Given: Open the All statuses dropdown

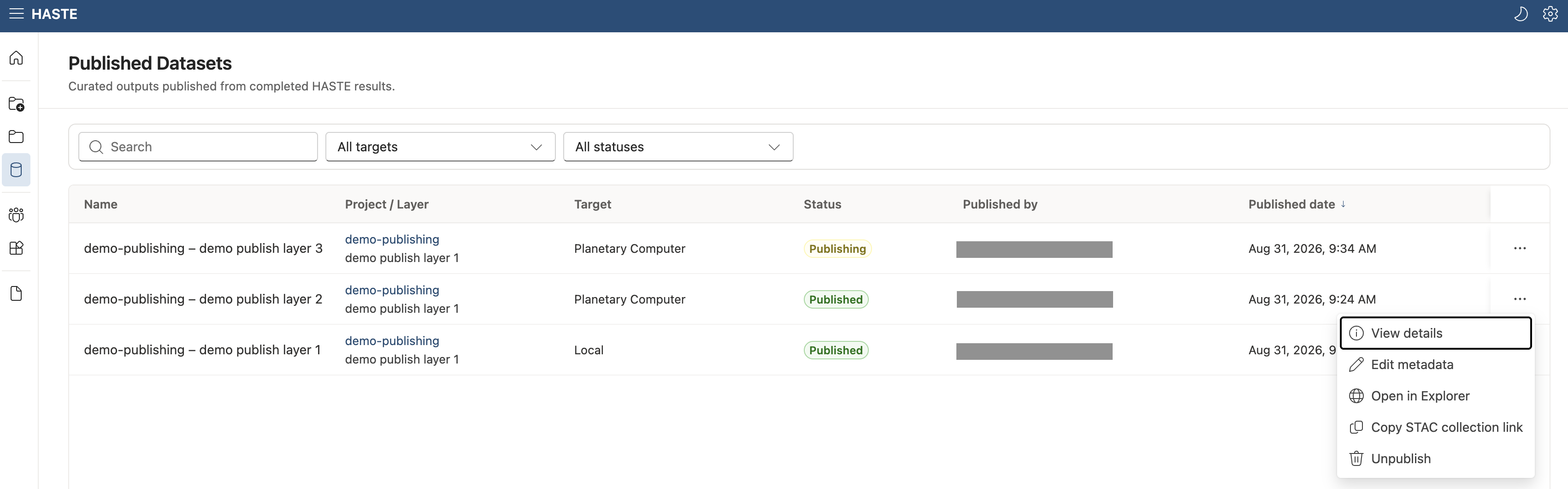Looking at the screenshot, I should [678, 147].
